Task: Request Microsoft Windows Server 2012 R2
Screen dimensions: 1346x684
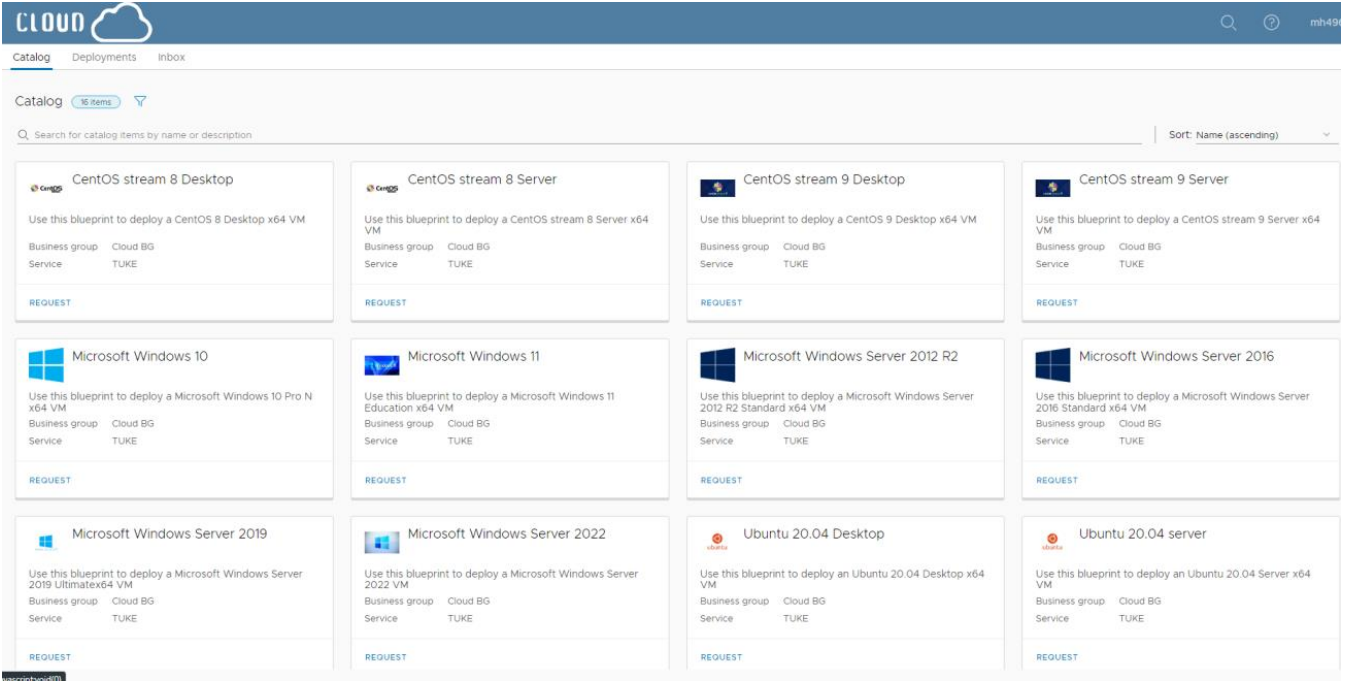Action: tap(722, 480)
